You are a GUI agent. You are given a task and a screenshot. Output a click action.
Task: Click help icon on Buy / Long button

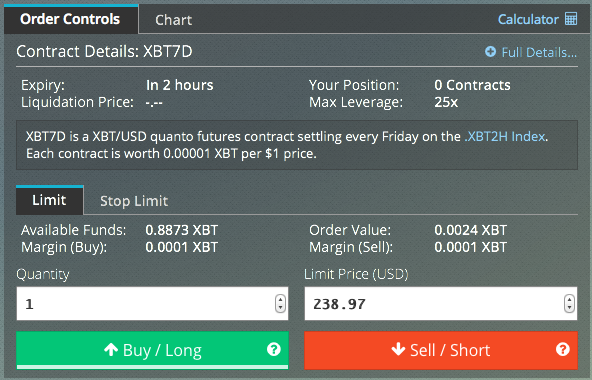(x=274, y=349)
